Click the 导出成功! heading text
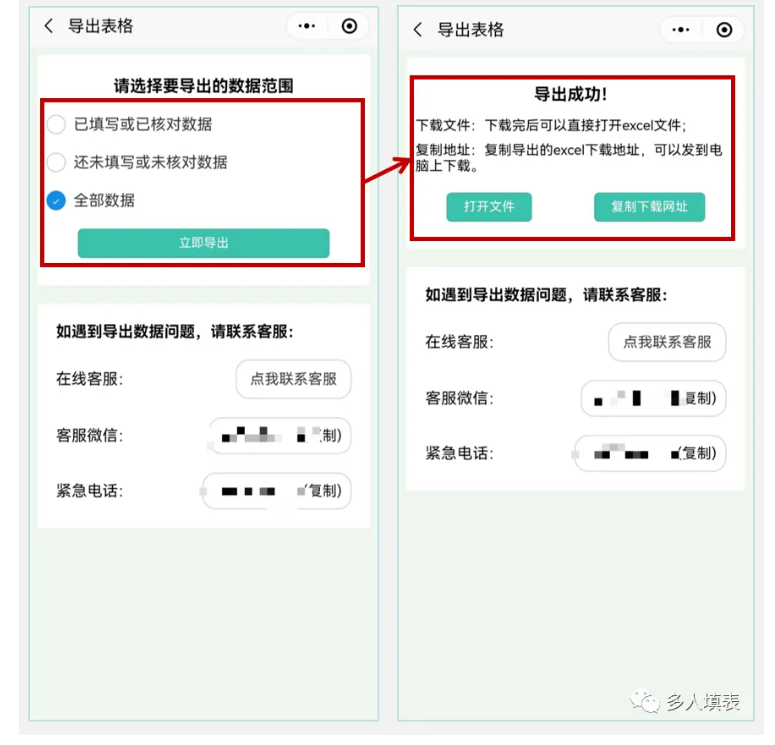Screen dimensions: 775x745 pos(570,94)
